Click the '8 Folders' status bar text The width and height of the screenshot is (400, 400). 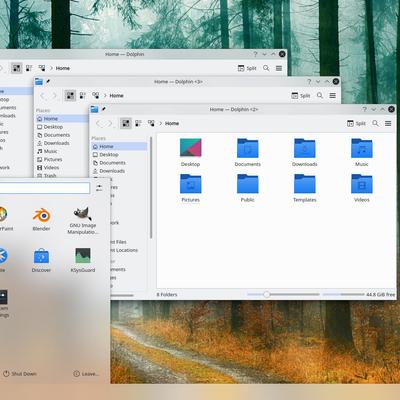pos(167,295)
